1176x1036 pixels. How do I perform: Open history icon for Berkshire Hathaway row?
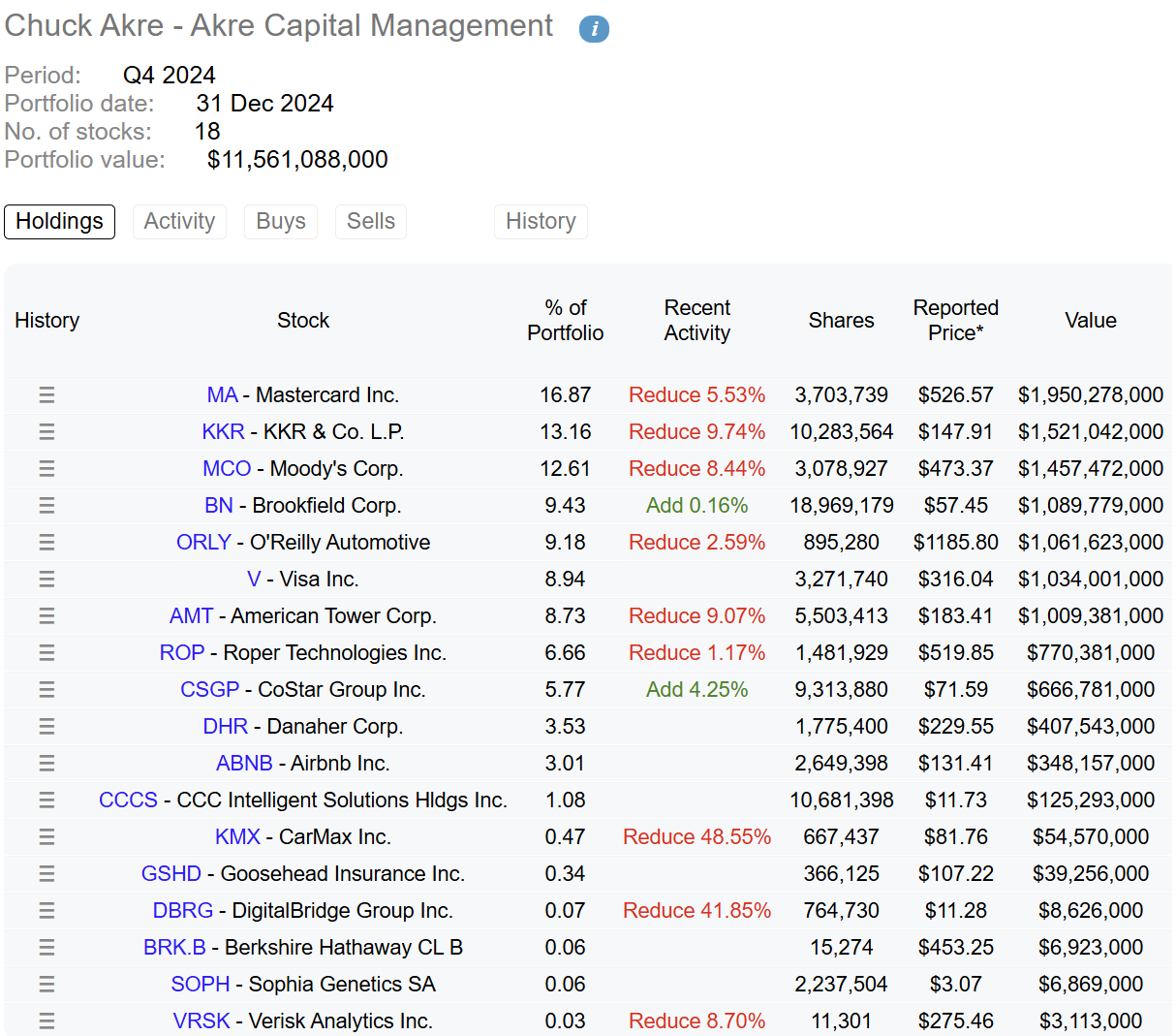(x=46, y=947)
